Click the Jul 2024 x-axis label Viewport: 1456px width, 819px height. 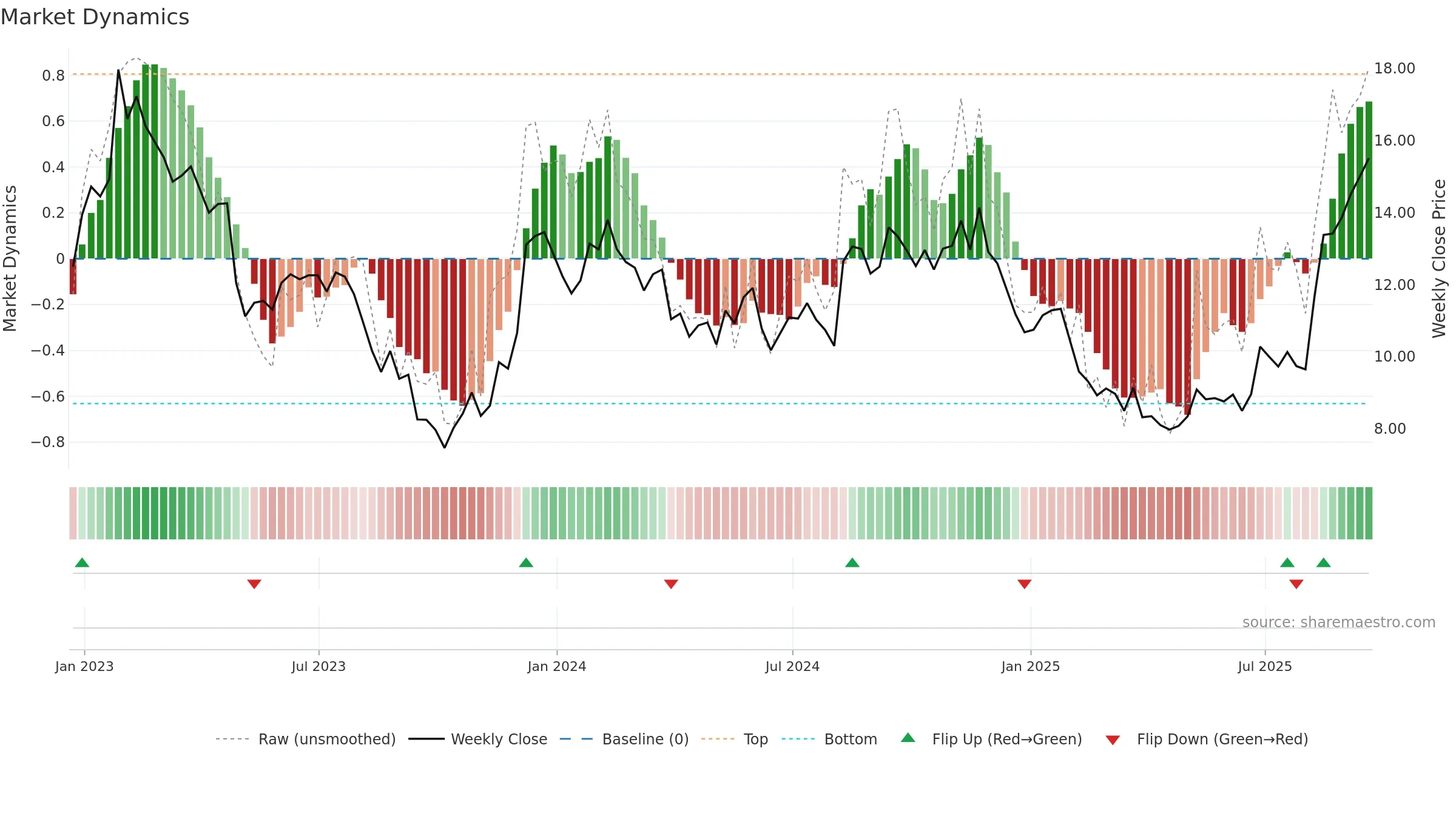click(792, 666)
